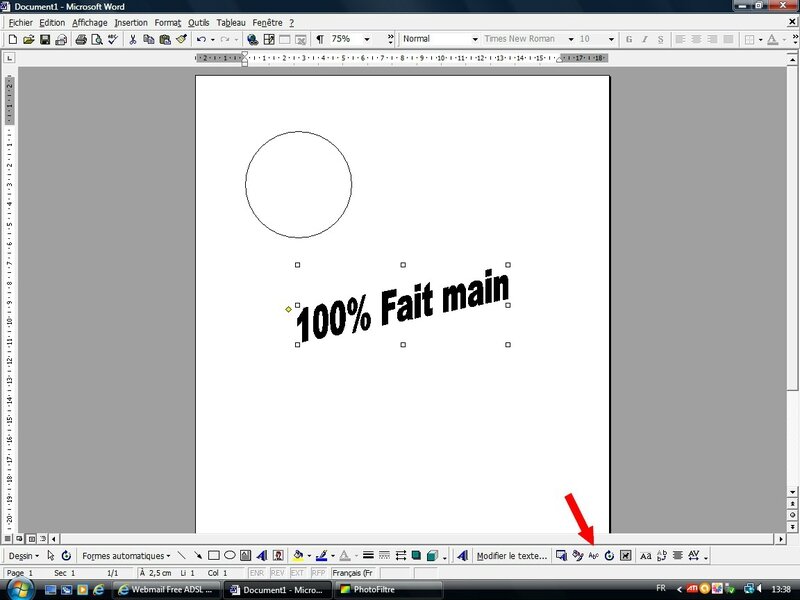
Task: Toggle WordArt same letter heights
Action: (x=645, y=555)
